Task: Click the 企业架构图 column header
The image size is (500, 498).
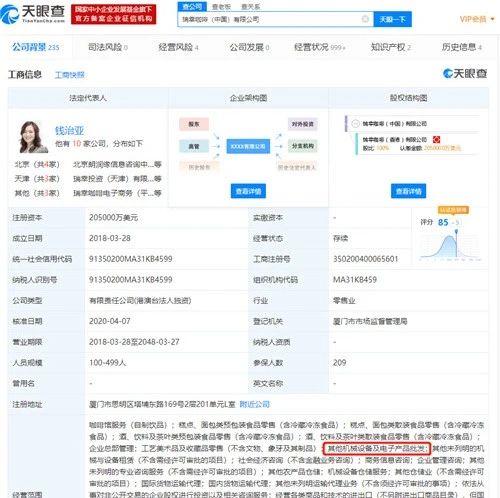Action: 248,98
